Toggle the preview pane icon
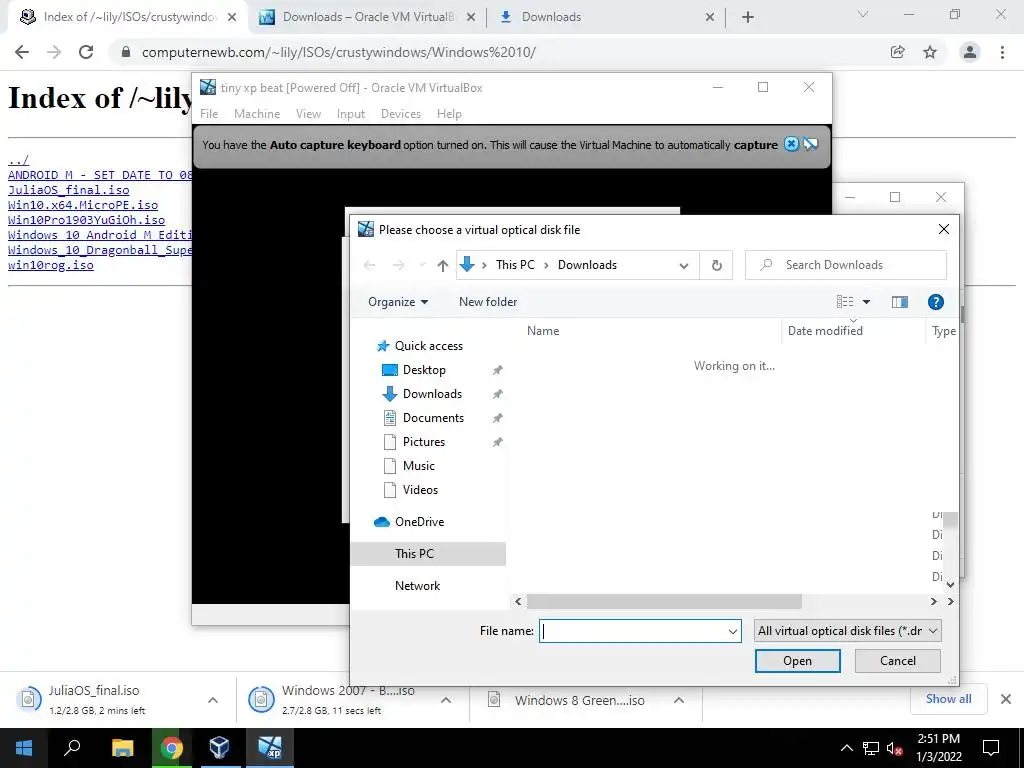Image resolution: width=1024 pixels, height=768 pixels. (899, 302)
